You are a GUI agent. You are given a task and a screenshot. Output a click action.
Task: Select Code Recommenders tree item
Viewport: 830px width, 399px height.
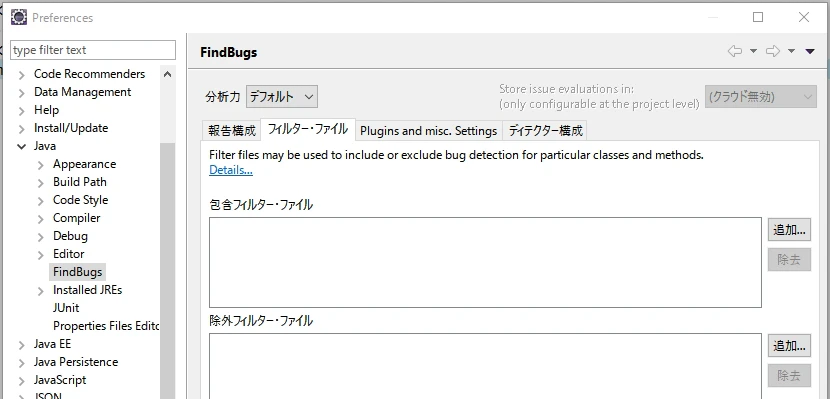(x=89, y=74)
